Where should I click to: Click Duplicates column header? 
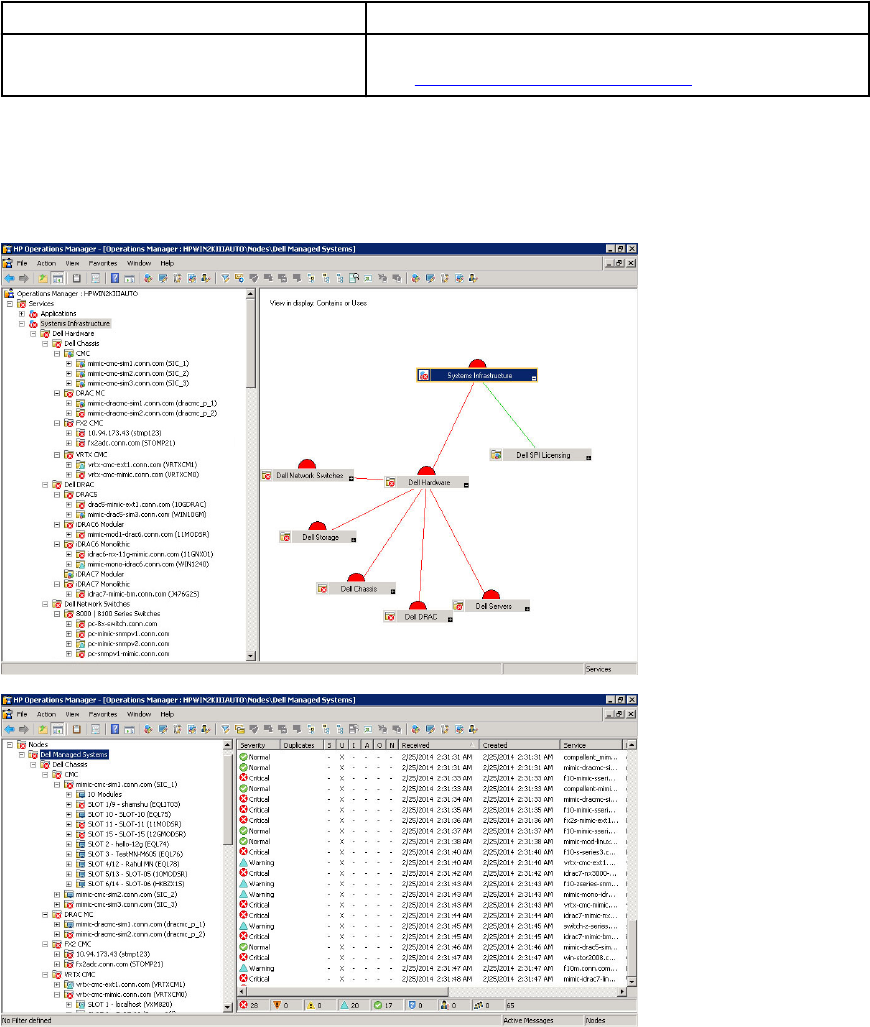(302, 745)
